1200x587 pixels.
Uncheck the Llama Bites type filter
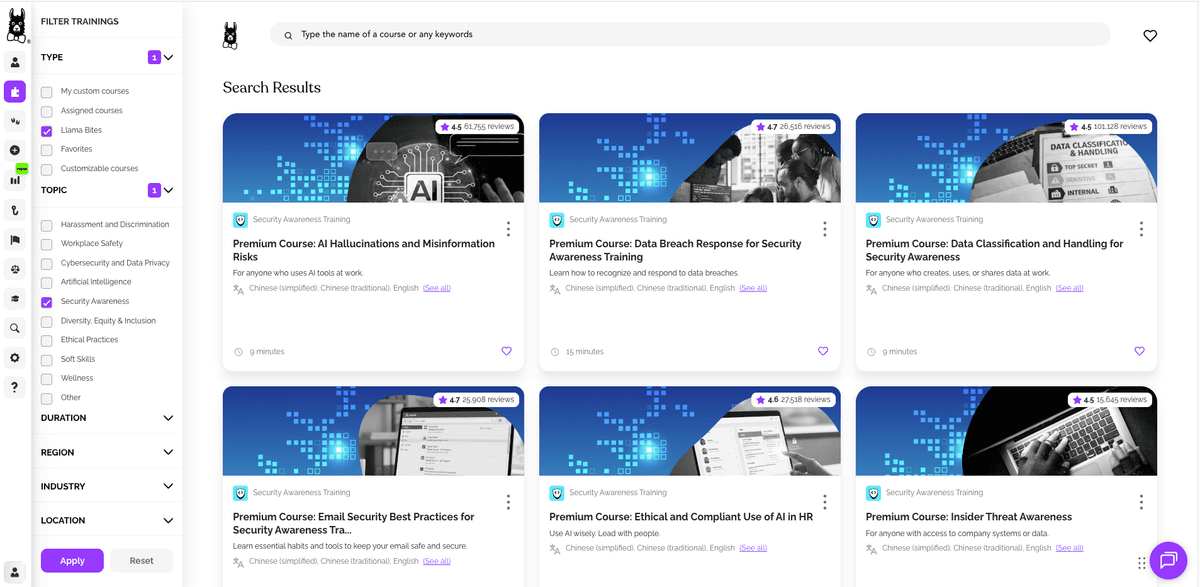[47, 131]
